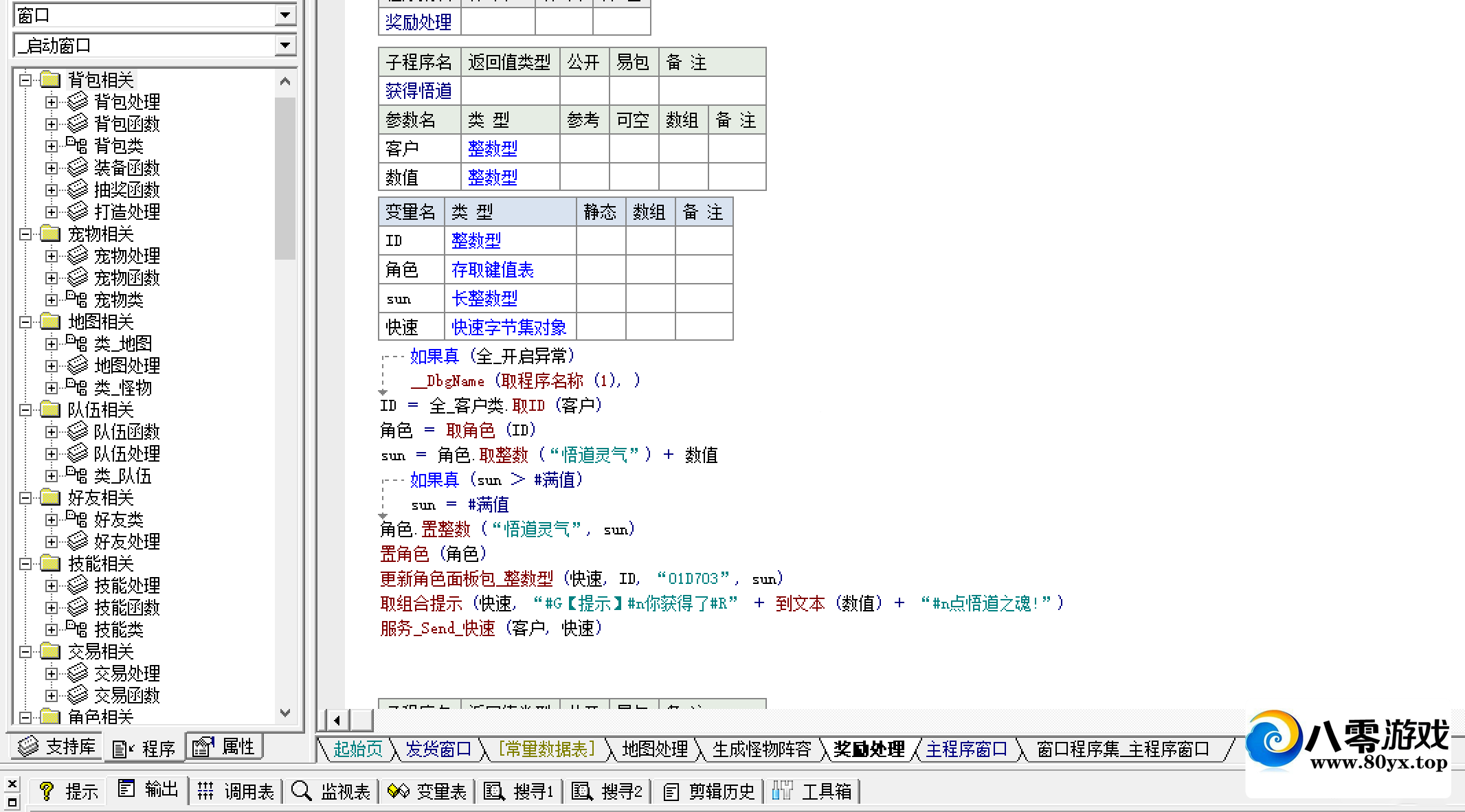Click tree scrollbar up arrow
Image resolution: width=1465 pixels, height=812 pixels.
(286, 81)
